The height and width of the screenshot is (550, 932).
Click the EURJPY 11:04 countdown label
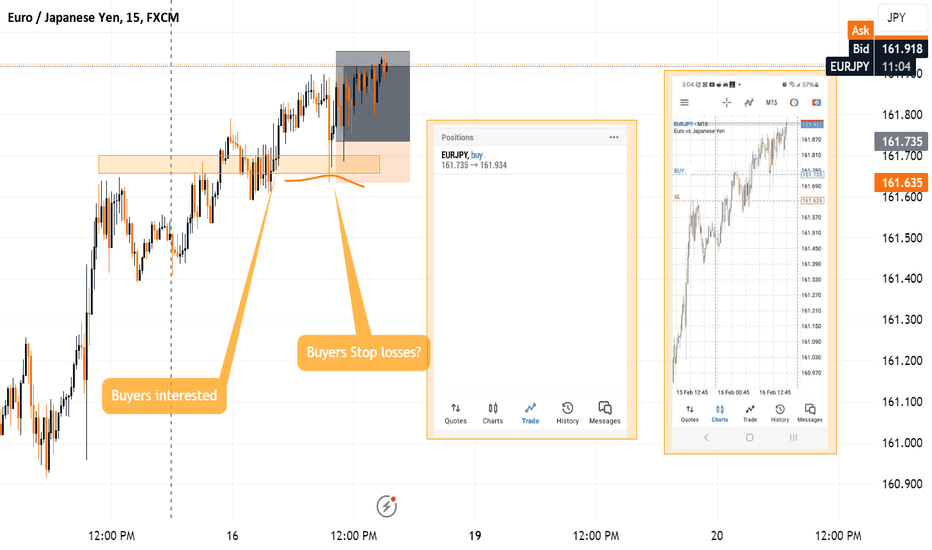pos(870,67)
